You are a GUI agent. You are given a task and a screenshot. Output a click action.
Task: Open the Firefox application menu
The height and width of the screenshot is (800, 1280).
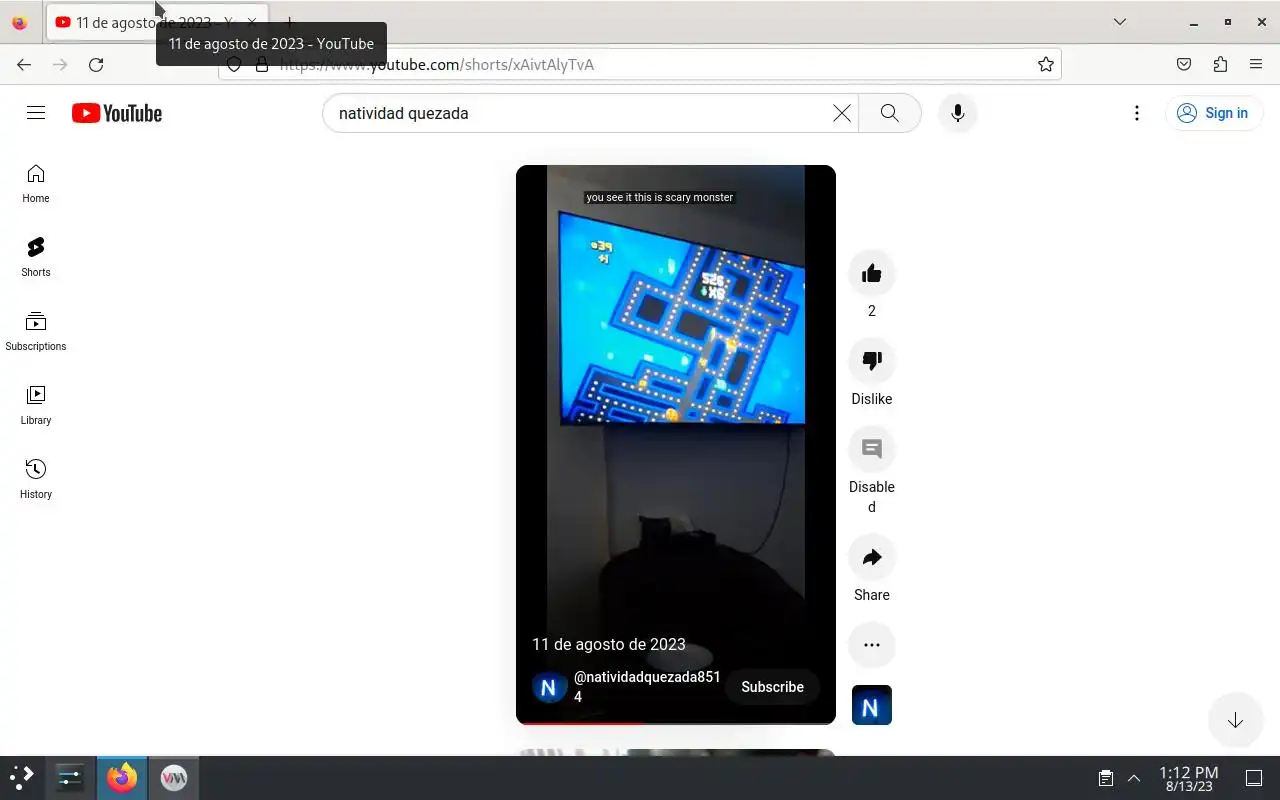[x=1256, y=65]
